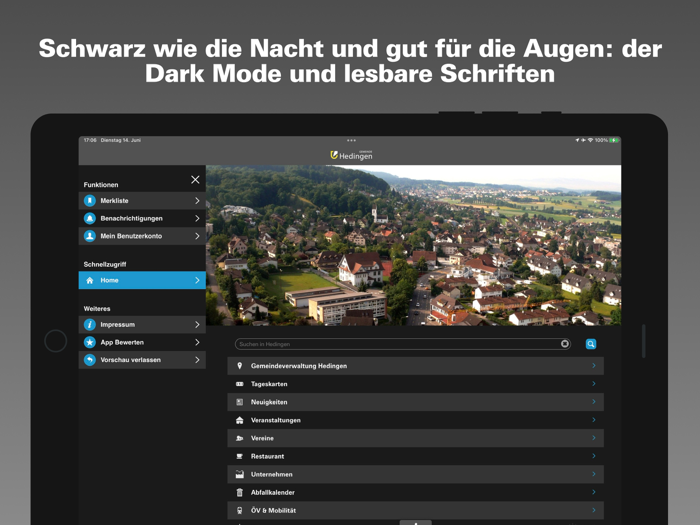Tap the App Bewerten star icon
This screenshot has height=525, width=700.
click(x=90, y=342)
